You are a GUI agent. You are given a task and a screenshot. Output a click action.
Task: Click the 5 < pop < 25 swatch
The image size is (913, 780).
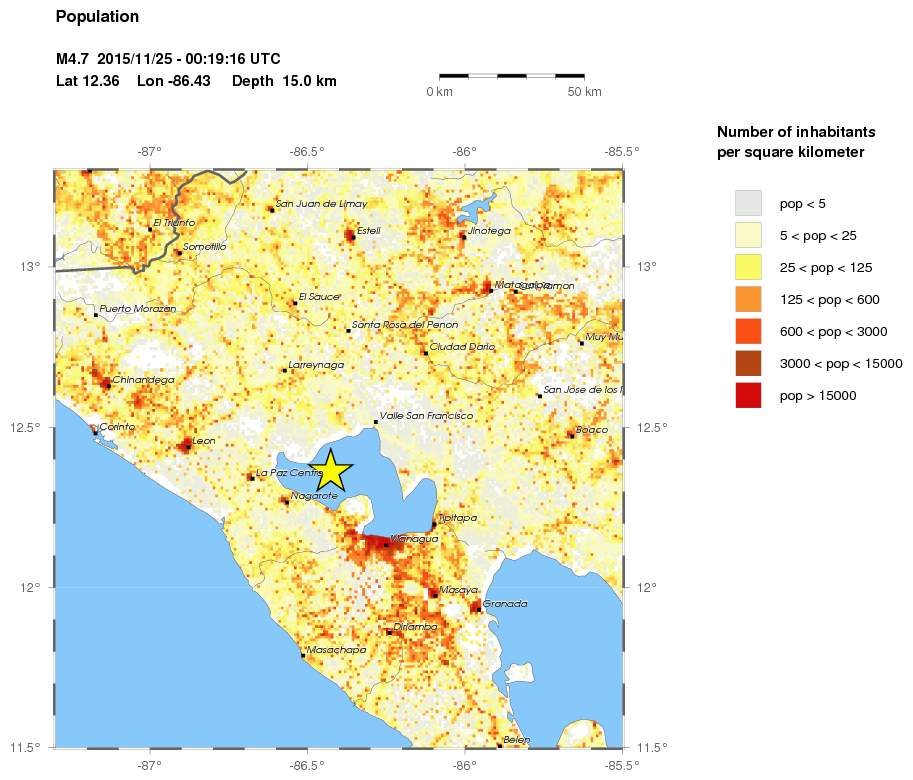coord(748,235)
